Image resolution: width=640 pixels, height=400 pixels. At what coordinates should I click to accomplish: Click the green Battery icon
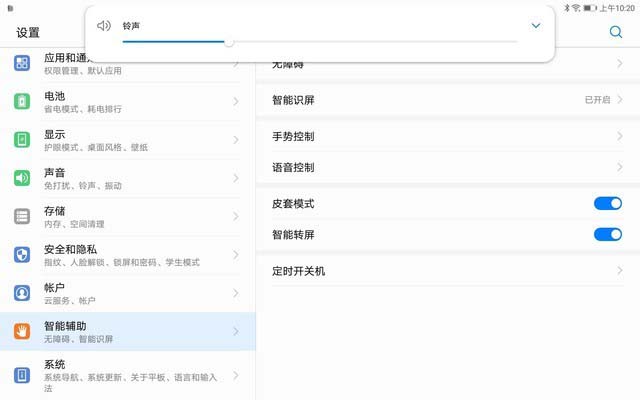22,102
